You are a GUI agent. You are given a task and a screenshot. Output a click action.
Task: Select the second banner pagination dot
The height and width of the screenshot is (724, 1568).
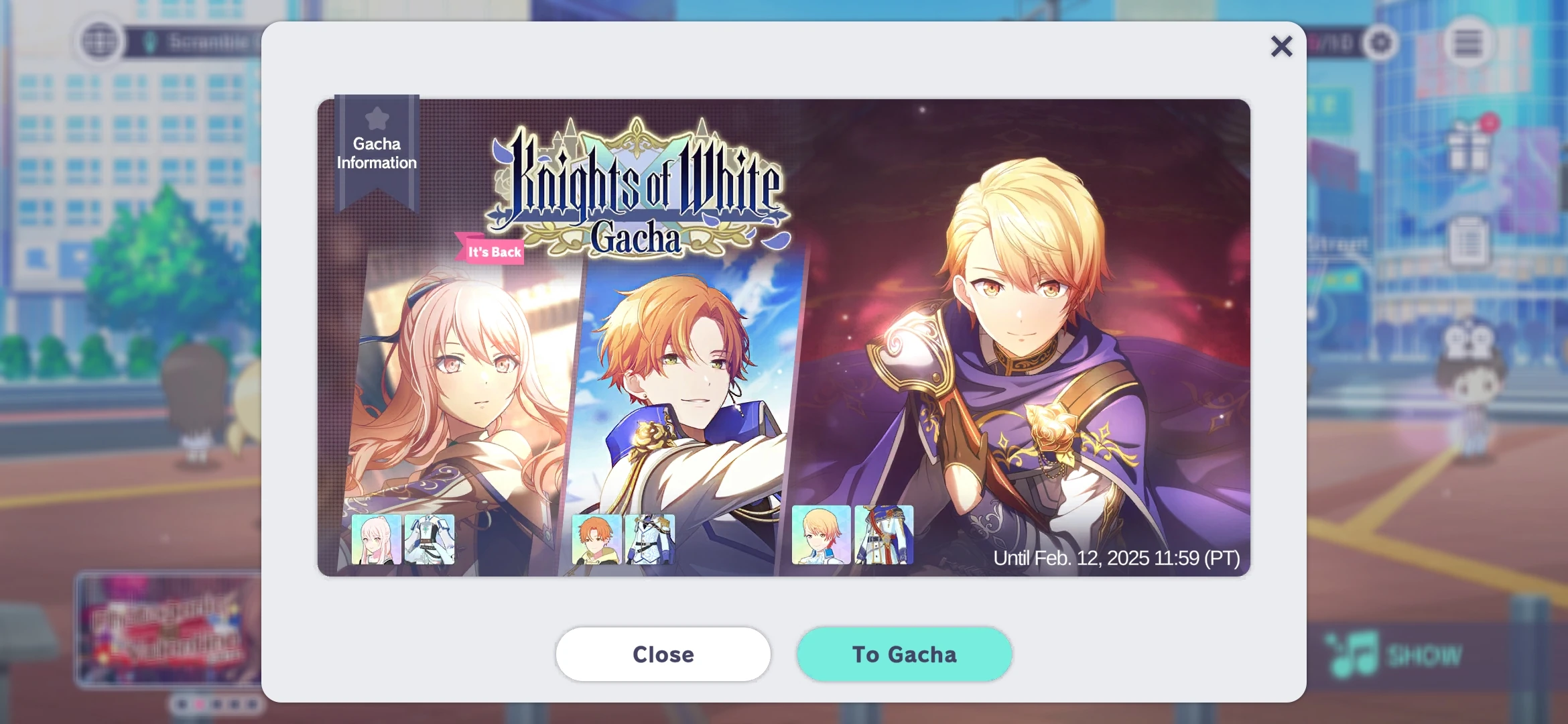coord(198,705)
